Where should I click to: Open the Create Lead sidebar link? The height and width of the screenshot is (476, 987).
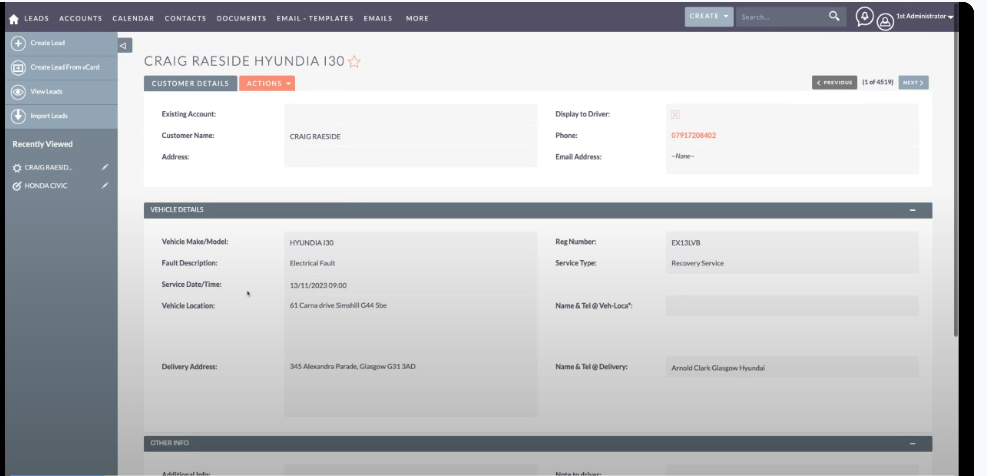pyautogui.click(x=48, y=43)
